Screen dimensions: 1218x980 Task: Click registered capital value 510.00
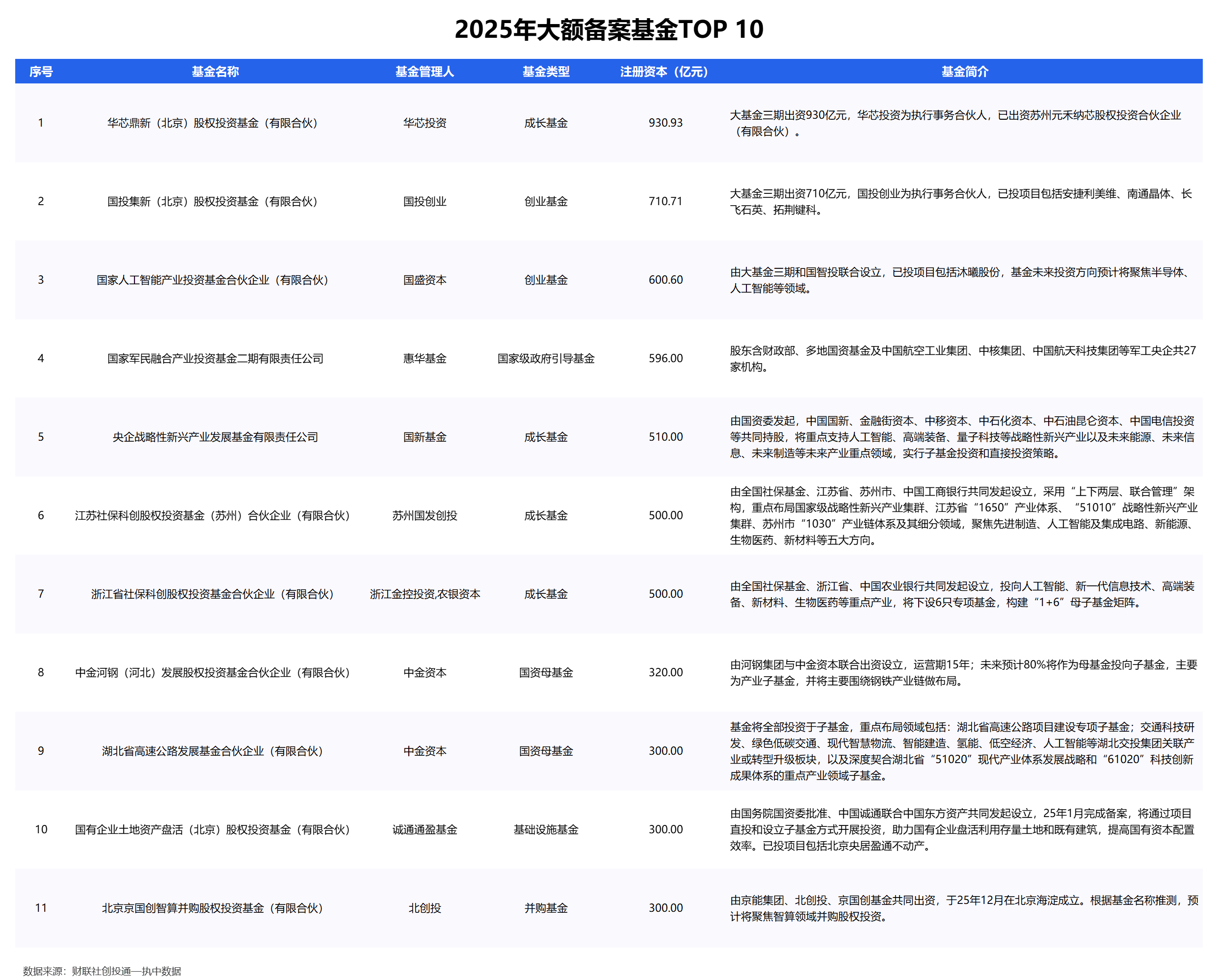[x=665, y=437]
